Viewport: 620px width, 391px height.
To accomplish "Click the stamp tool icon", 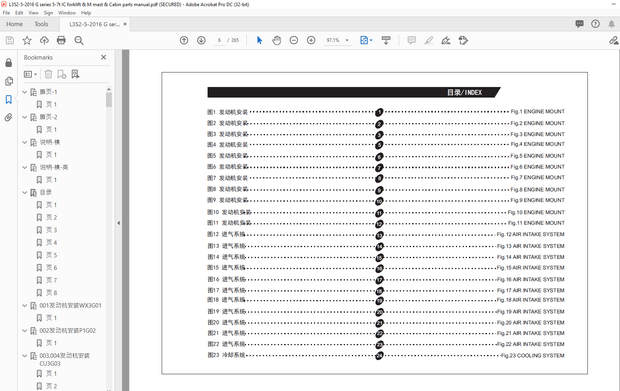I will pos(463,40).
